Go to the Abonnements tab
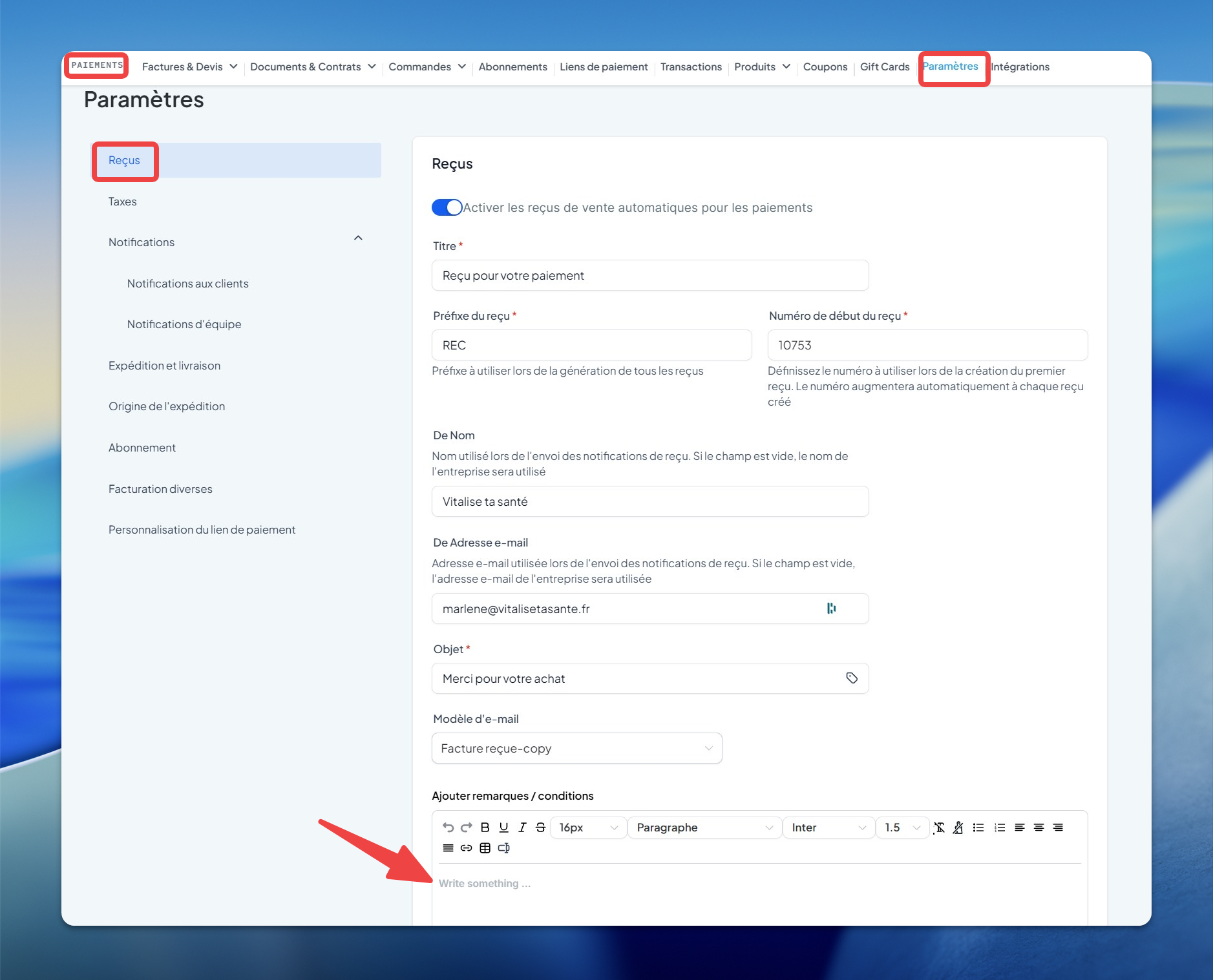 coord(512,67)
